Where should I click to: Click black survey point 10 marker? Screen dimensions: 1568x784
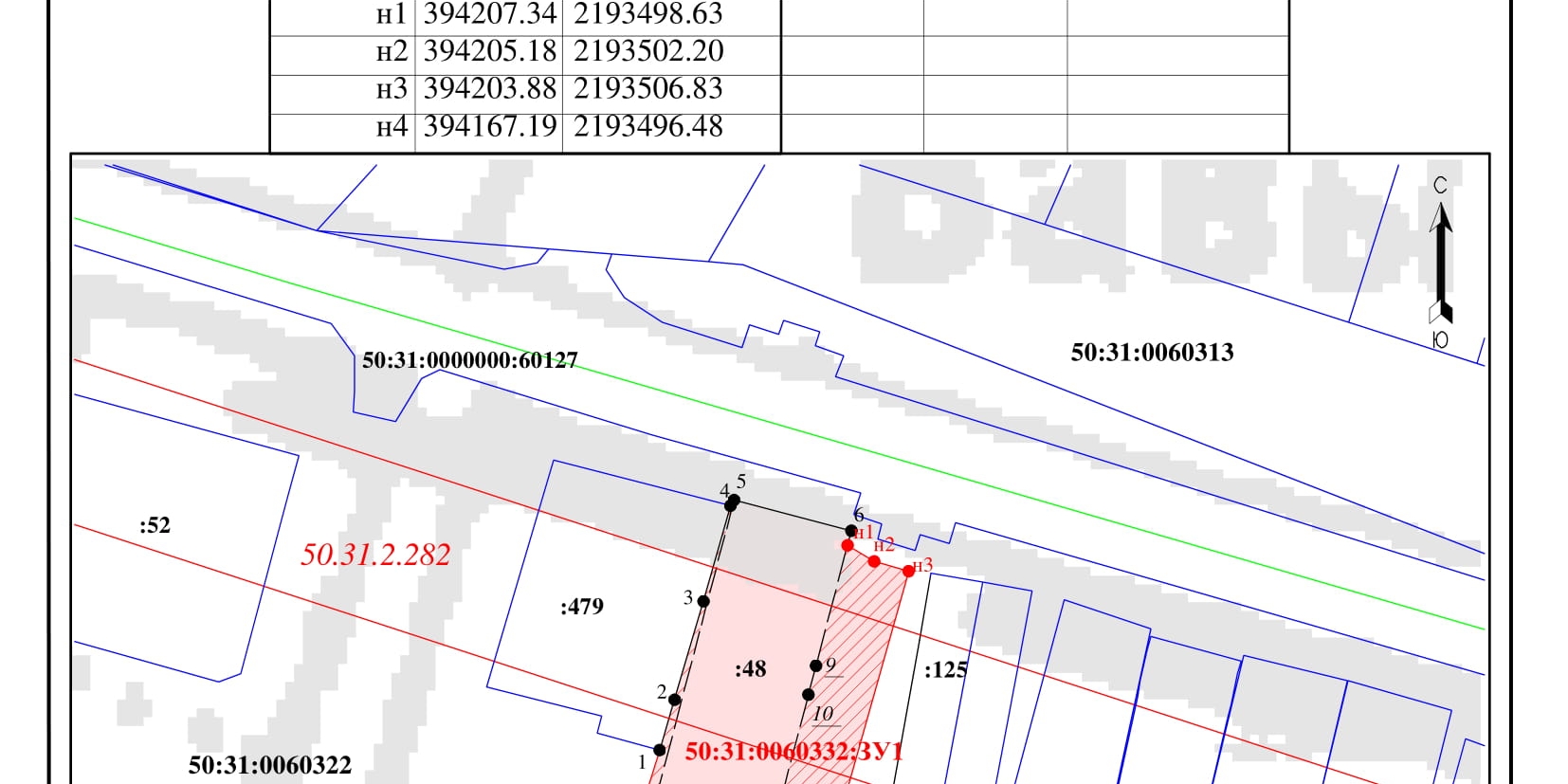point(809,695)
